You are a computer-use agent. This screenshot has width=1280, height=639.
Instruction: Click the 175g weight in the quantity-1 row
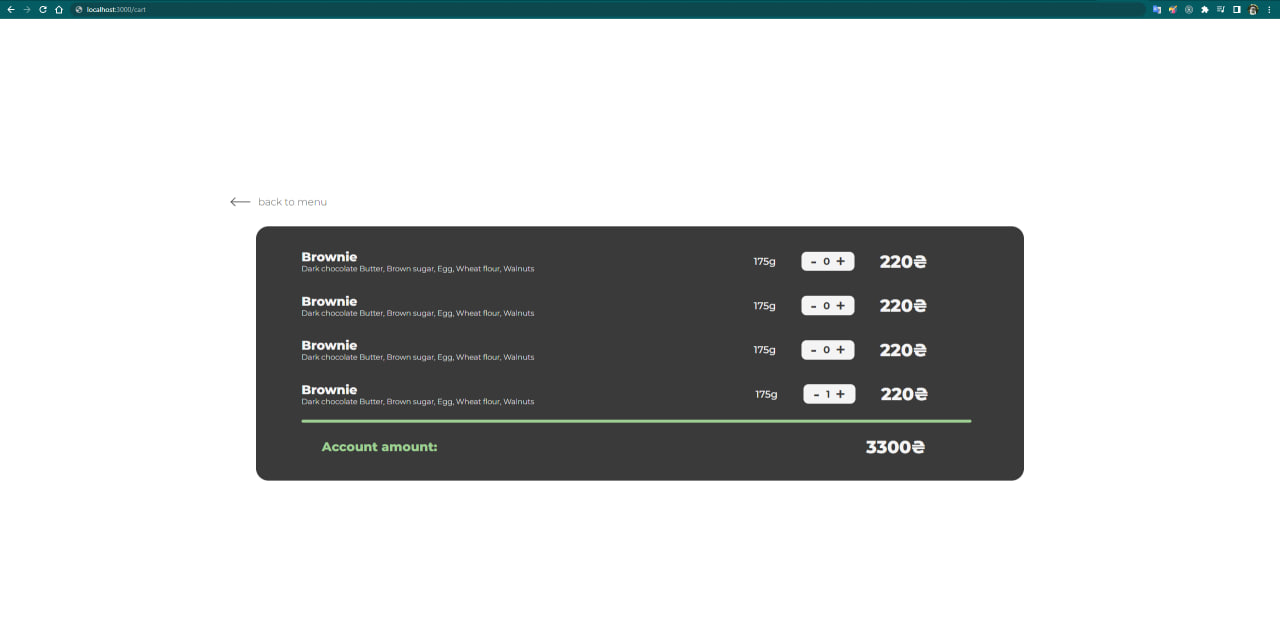pos(766,394)
